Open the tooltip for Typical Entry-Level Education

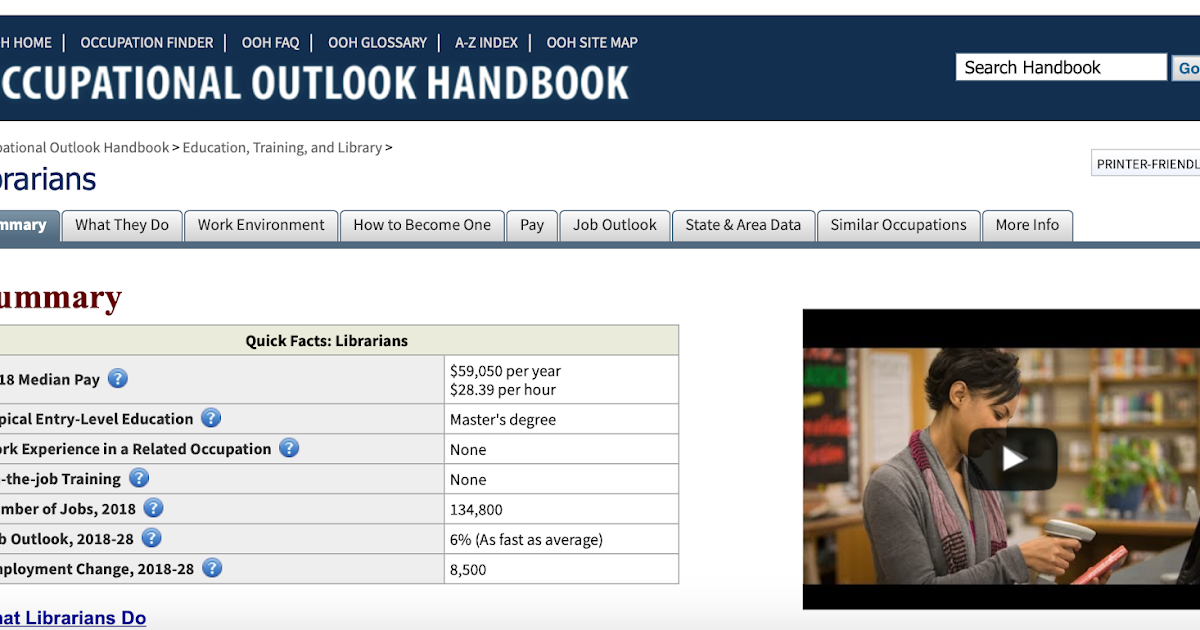click(x=211, y=418)
